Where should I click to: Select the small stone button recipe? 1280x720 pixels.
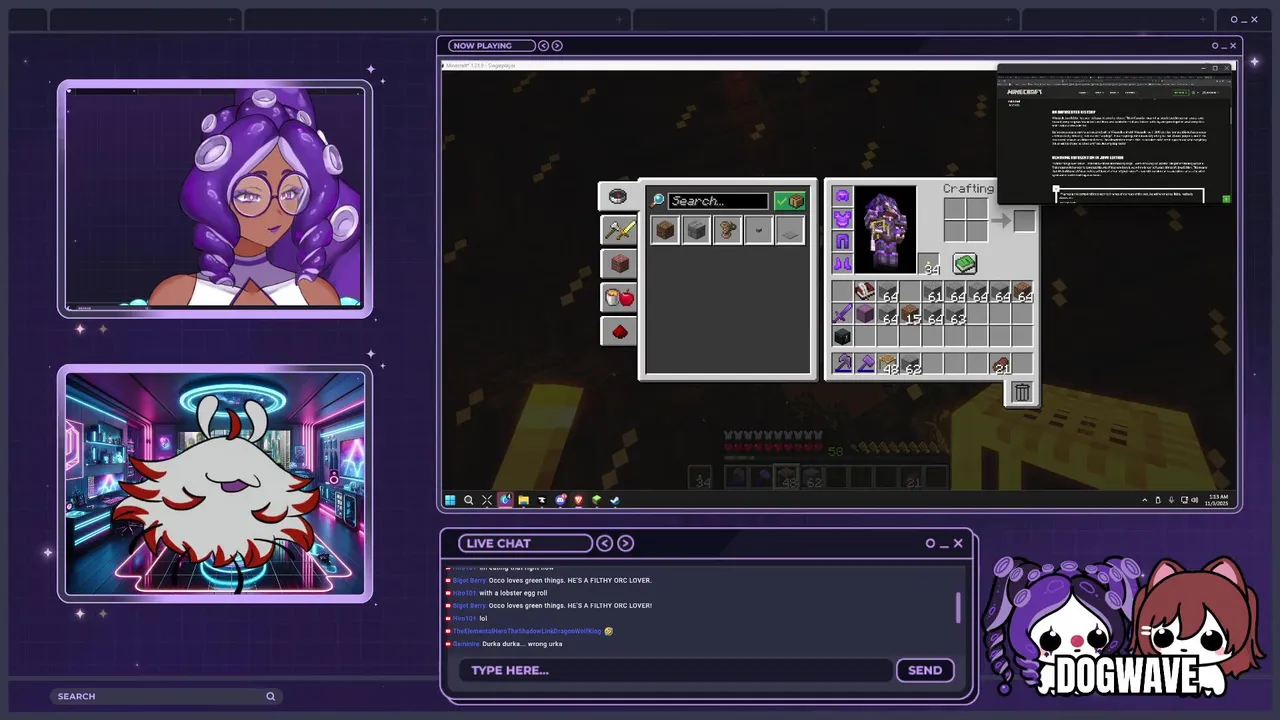pyautogui.click(x=758, y=231)
